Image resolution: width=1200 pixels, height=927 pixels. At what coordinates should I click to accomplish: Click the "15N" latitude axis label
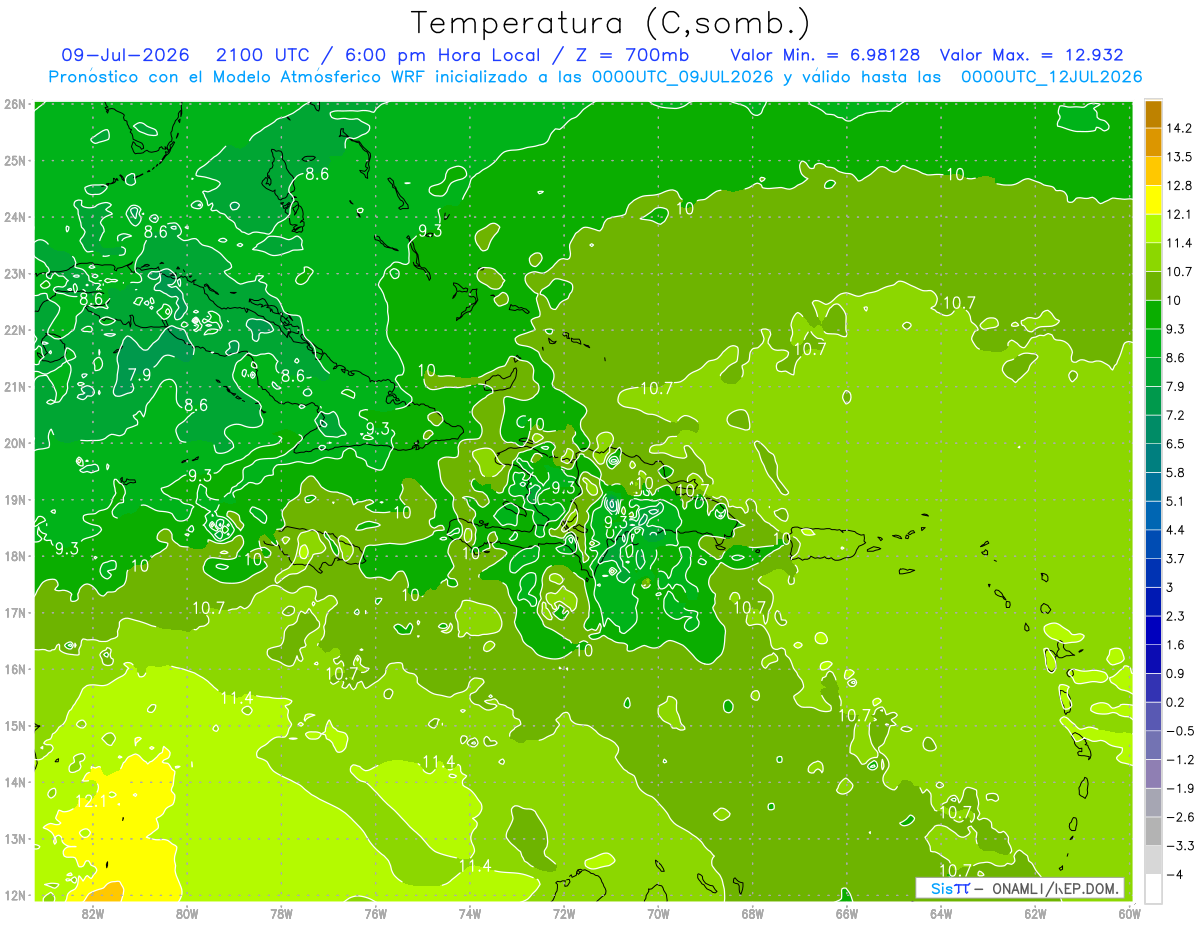click(15, 725)
